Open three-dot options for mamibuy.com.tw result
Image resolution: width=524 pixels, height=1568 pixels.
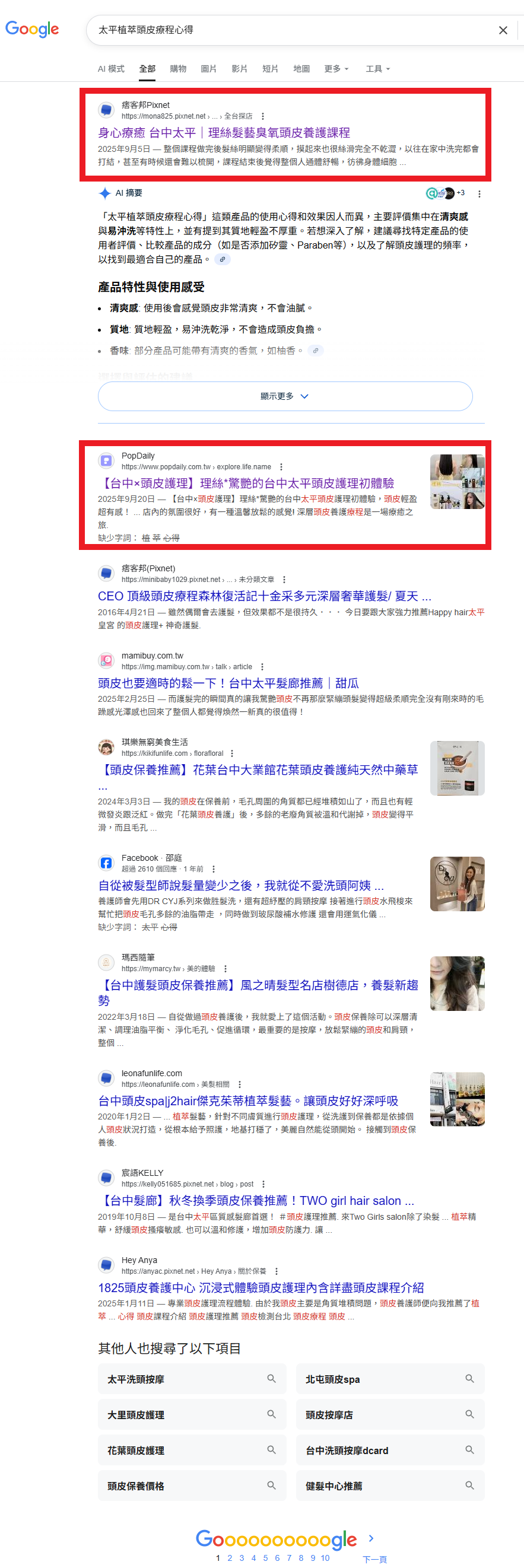click(262, 666)
